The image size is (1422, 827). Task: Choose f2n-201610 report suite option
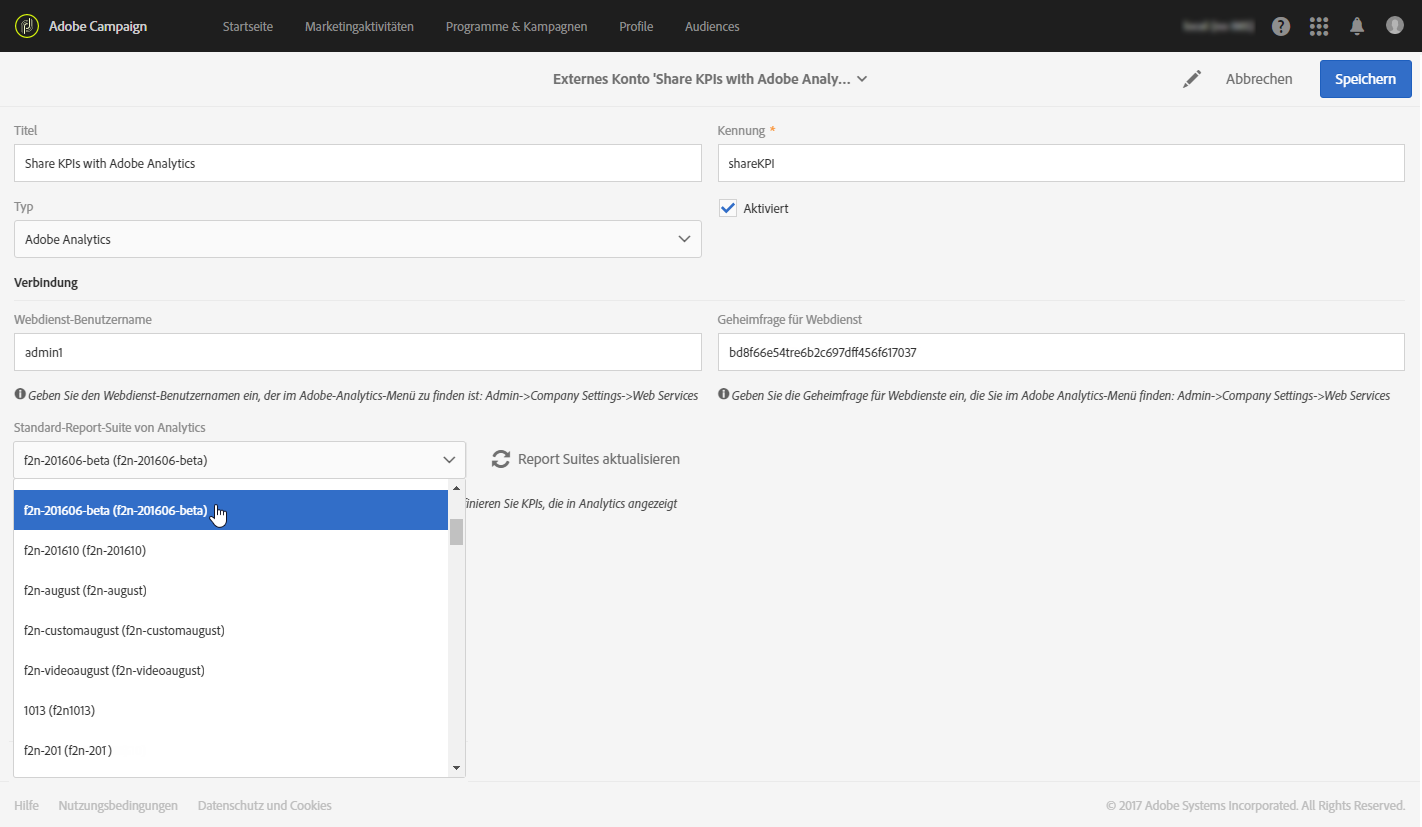pos(231,550)
